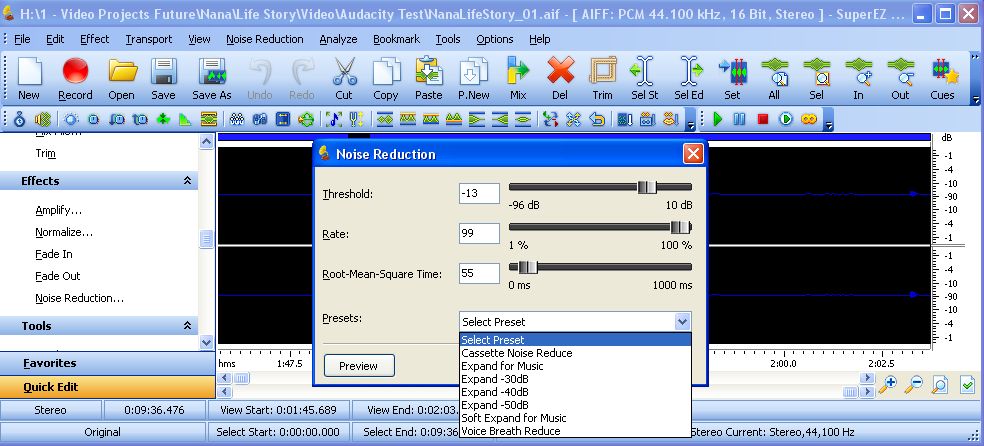Click the P.New paste icon
The image size is (984, 446).
(473, 78)
